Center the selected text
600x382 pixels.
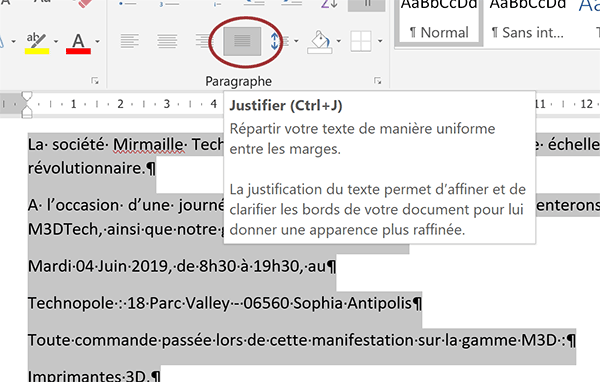point(167,41)
